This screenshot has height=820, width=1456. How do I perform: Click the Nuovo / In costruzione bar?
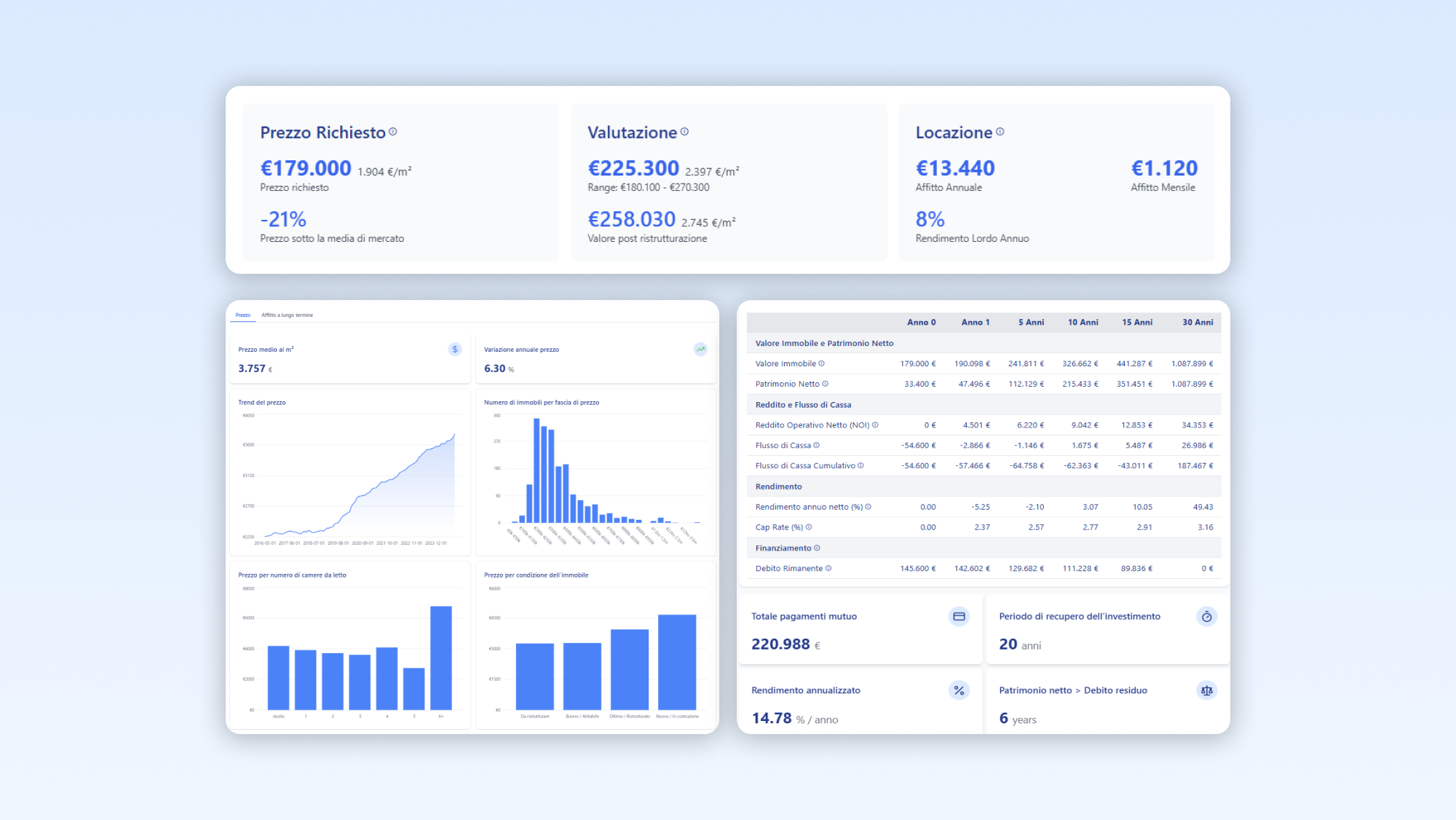point(677,662)
